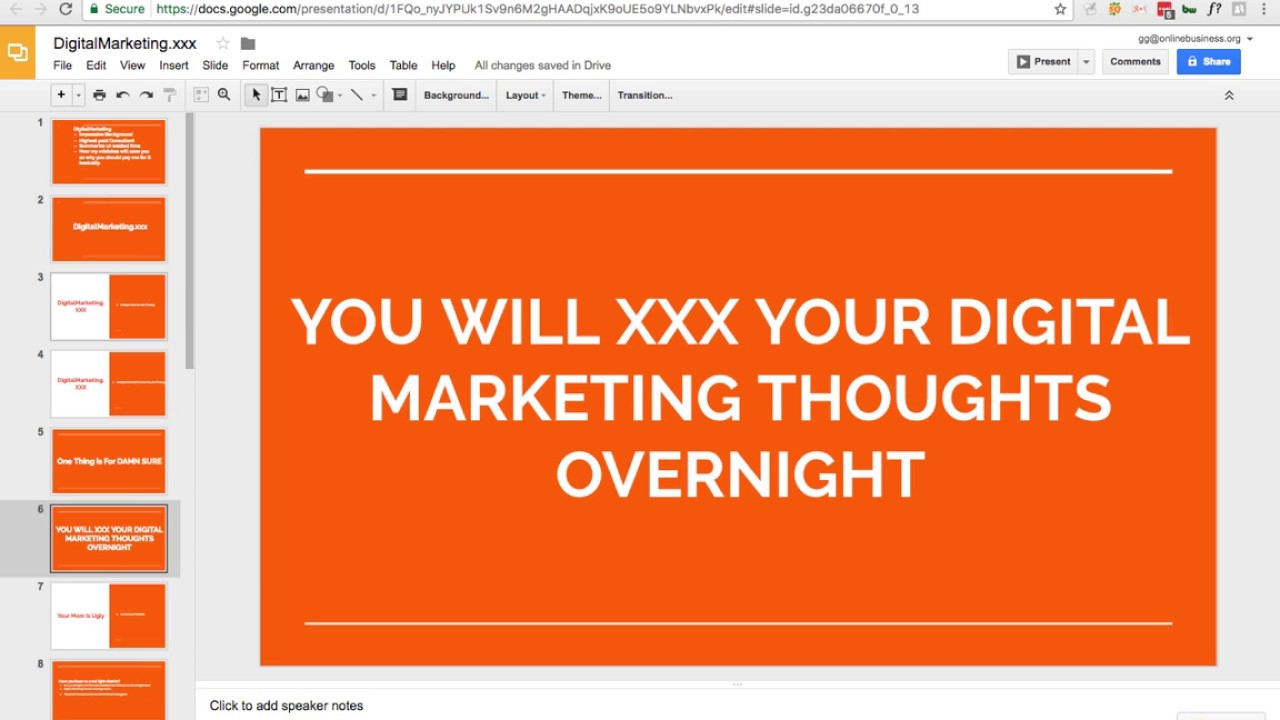Expand the shape tool dropdown arrow
The height and width of the screenshot is (720, 1280).
pyautogui.click(x=340, y=95)
